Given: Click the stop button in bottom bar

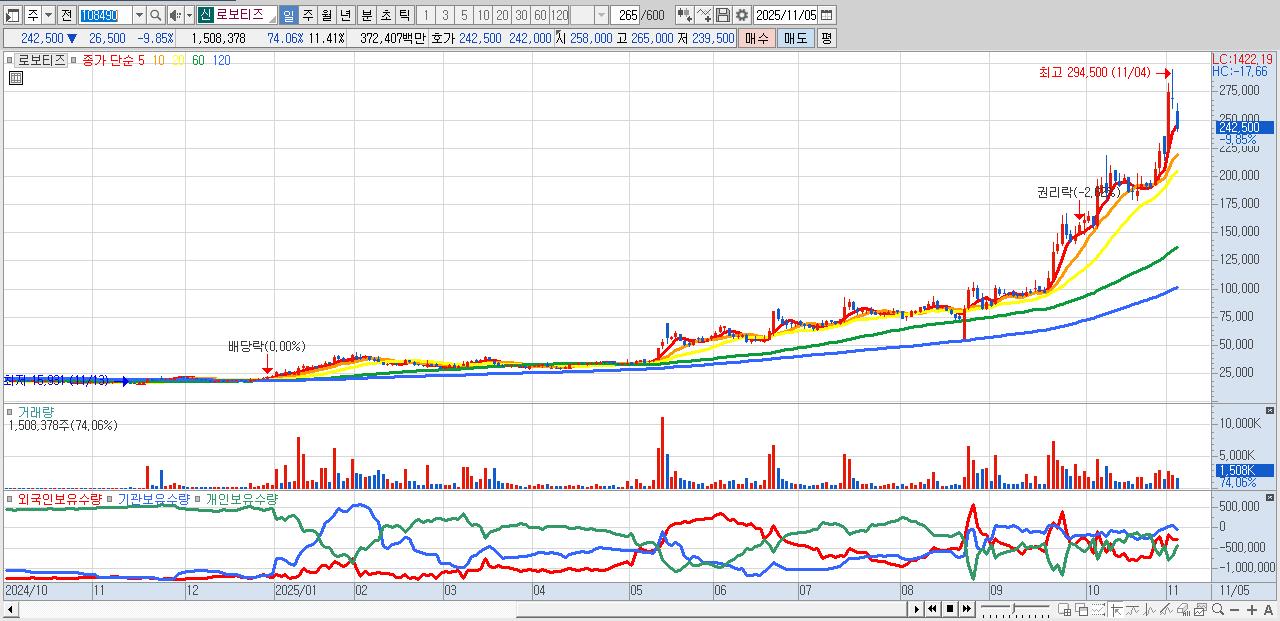Looking at the screenshot, I should click(x=950, y=609).
